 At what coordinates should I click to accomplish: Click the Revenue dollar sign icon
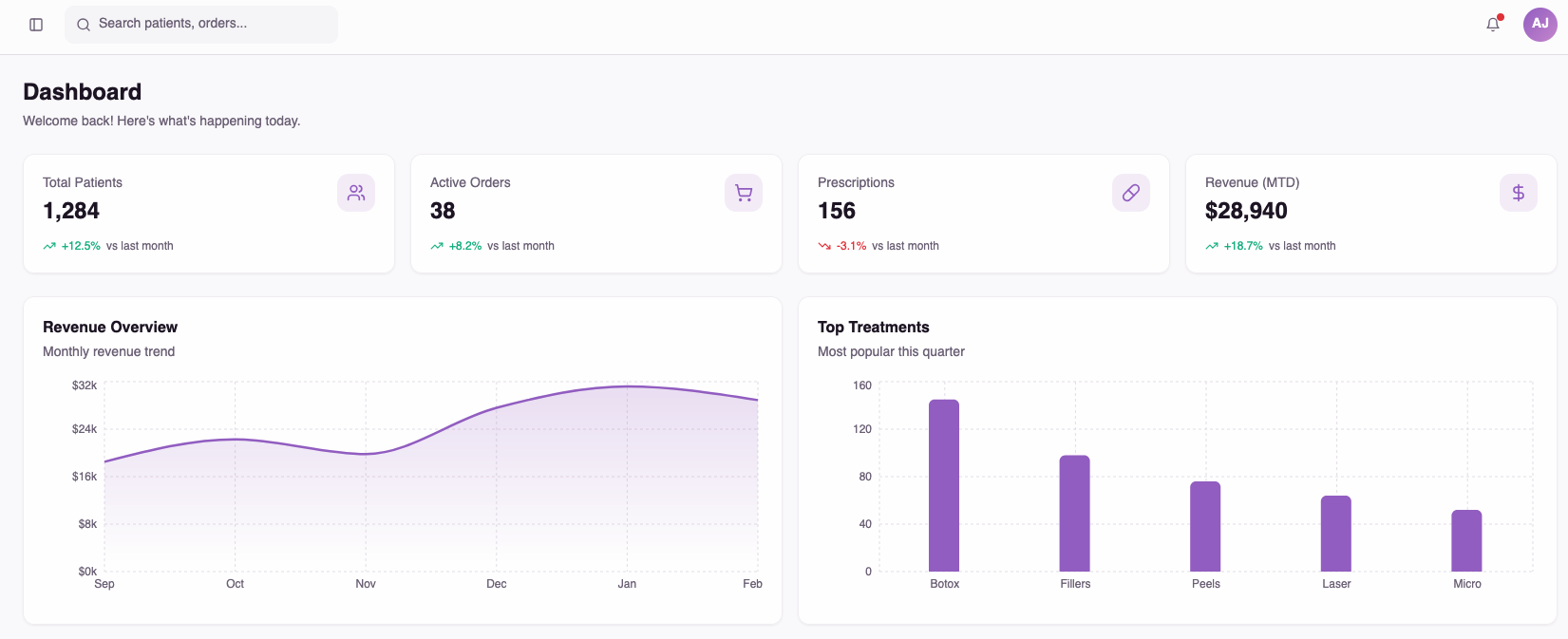(x=1519, y=193)
